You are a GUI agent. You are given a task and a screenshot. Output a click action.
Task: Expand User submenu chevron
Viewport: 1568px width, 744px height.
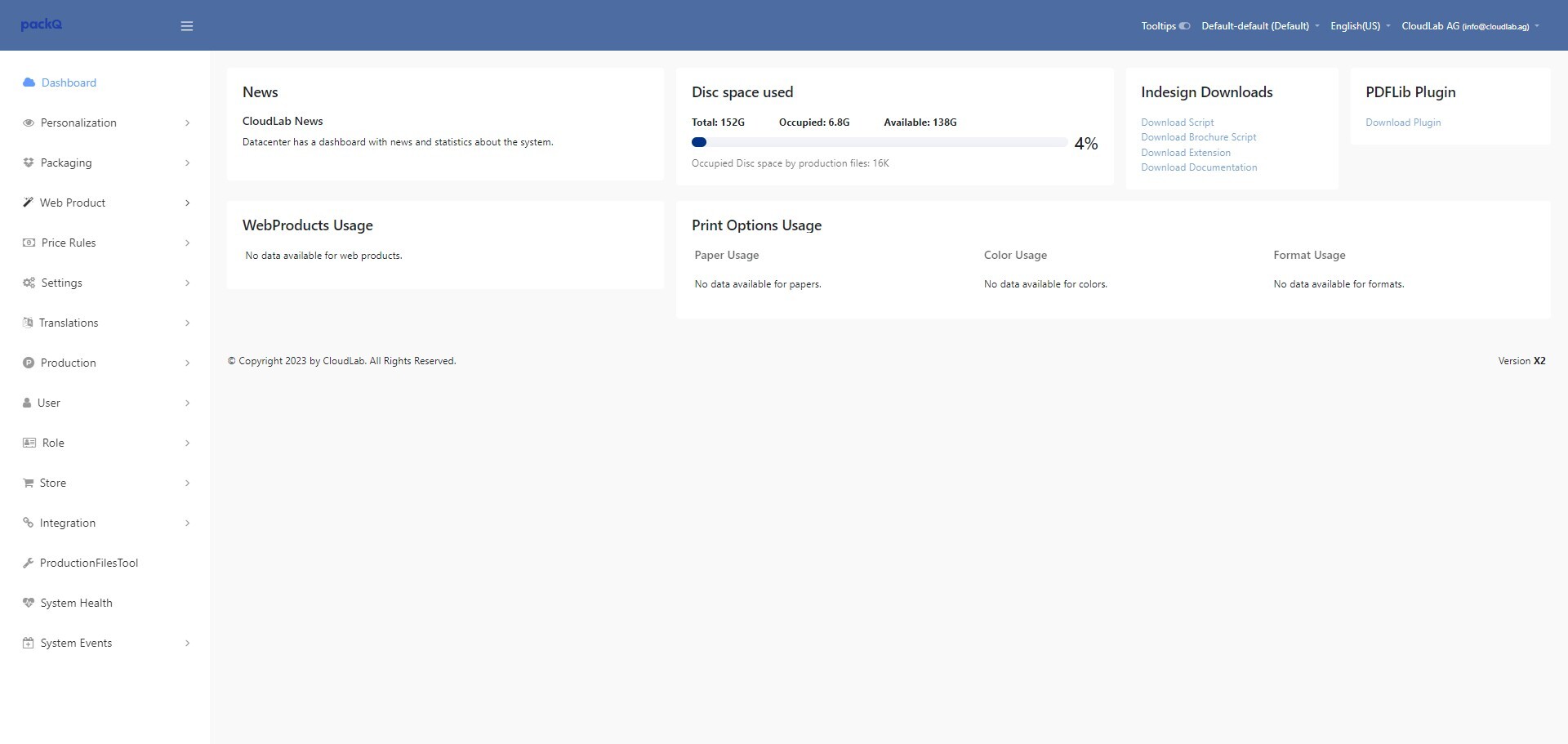coord(187,403)
